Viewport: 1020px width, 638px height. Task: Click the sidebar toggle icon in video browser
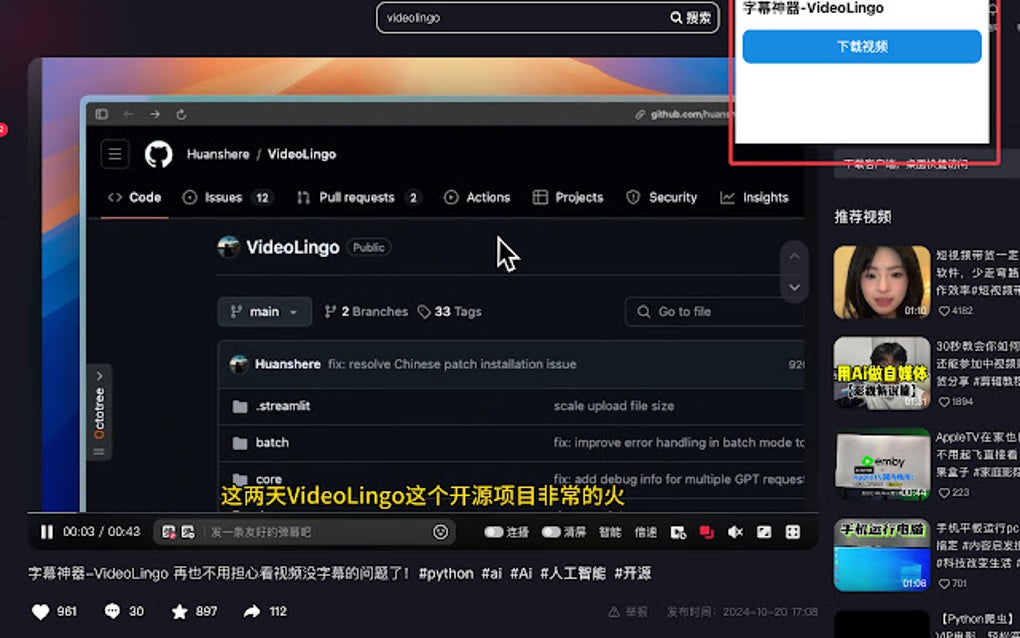tap(101, 114)
